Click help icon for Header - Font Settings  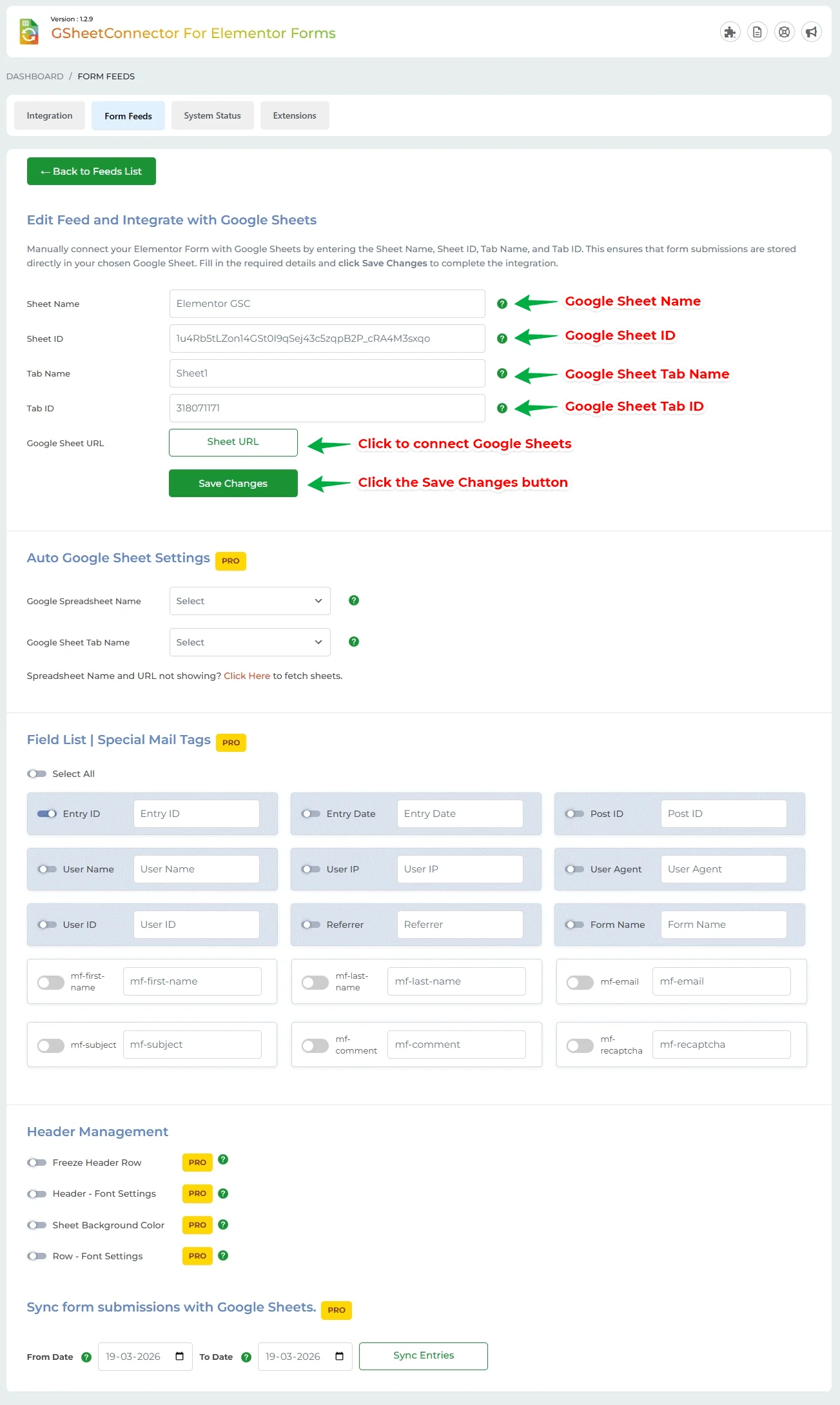[x=223, y=1194]
